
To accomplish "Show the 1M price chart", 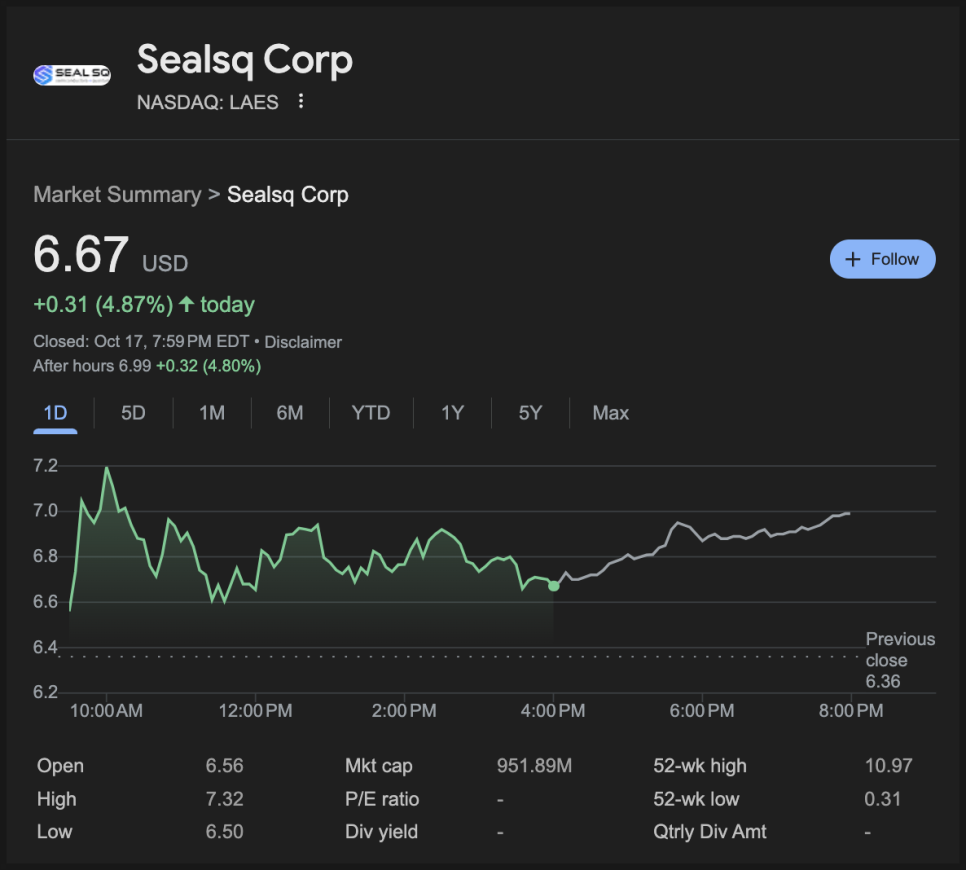I will (x=211, y=413).
